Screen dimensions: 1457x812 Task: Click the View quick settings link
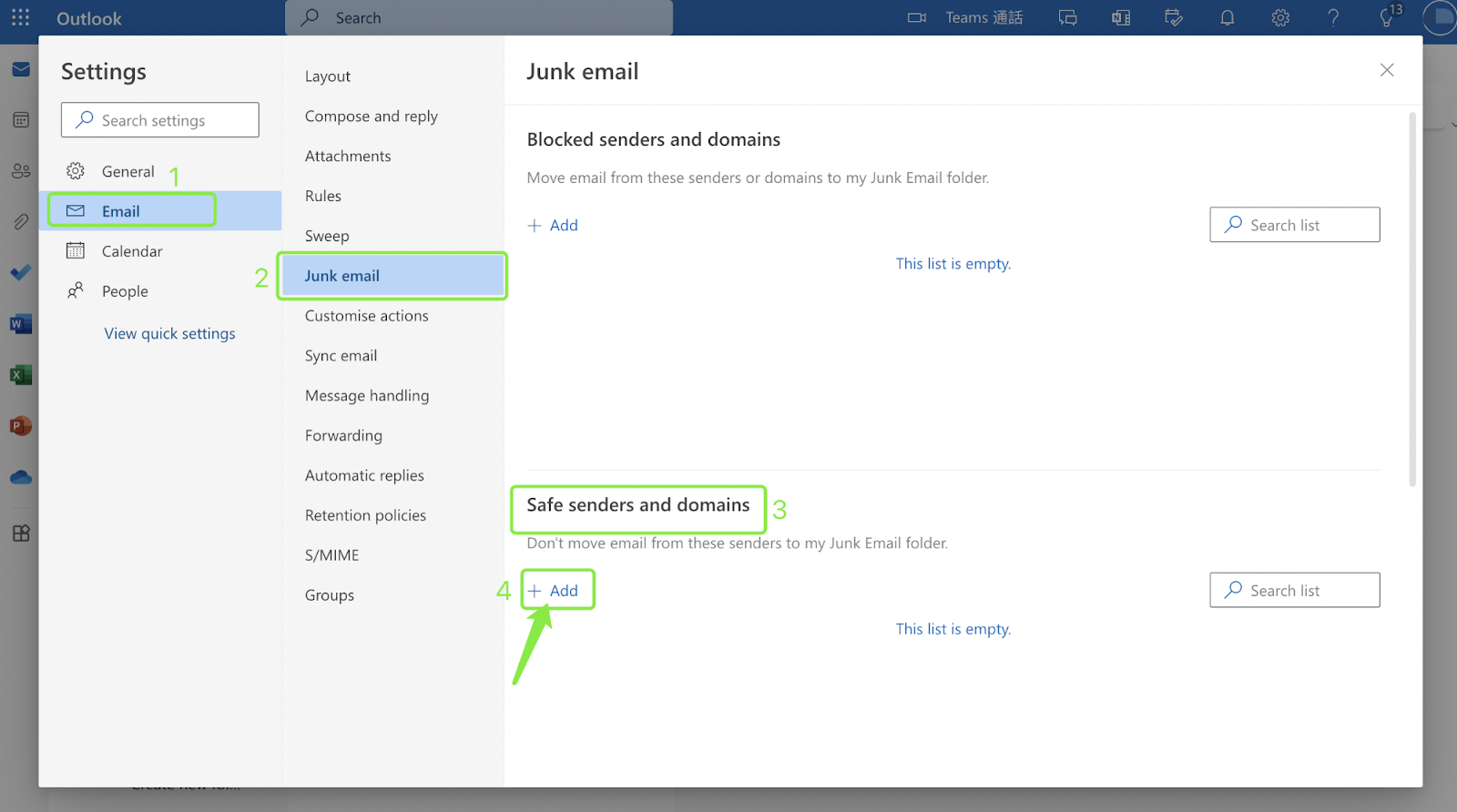[x=169, y=333]
